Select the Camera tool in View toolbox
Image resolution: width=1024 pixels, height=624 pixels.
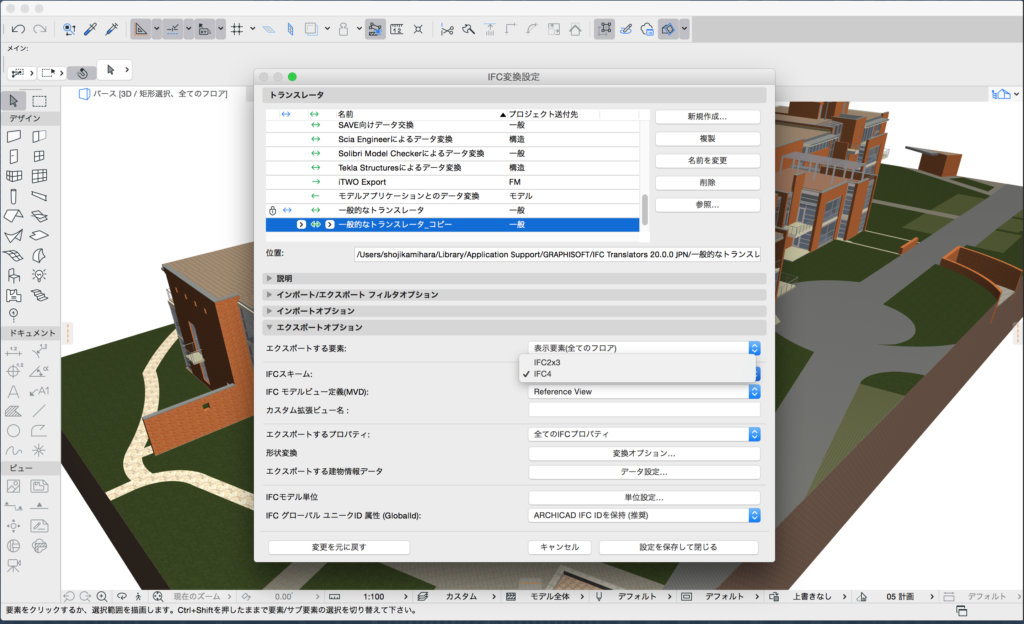pyautogui.click(x=14, y=566)
